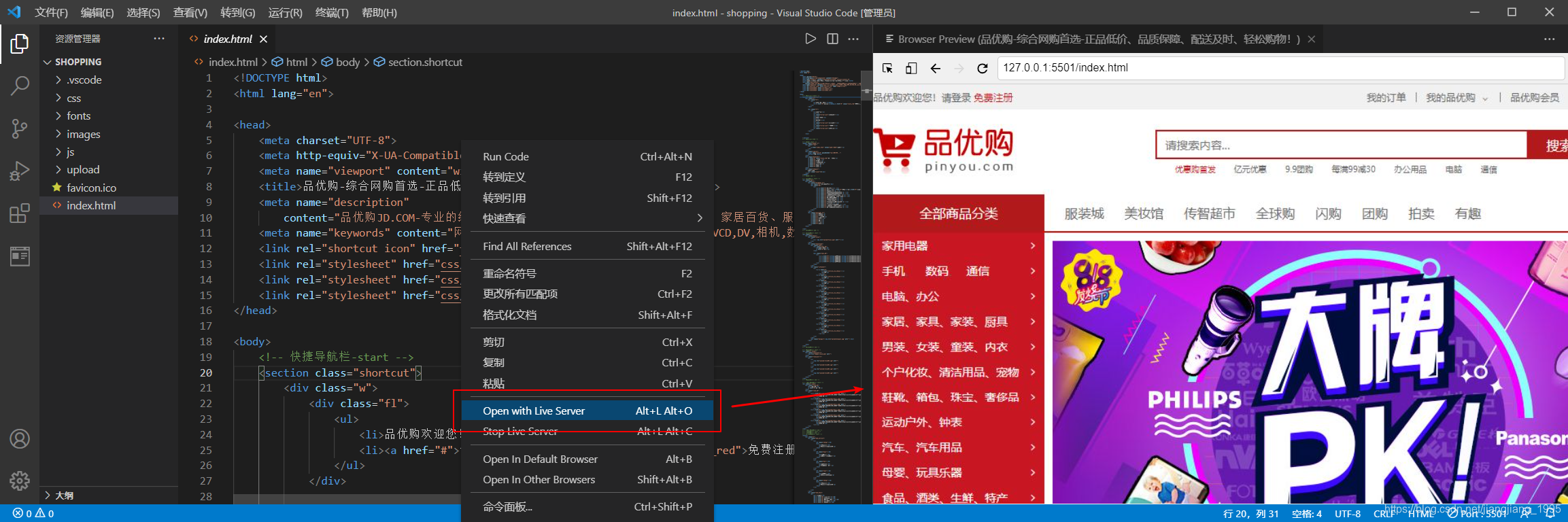The image size is (1568, 522).
Task: Open the Browser Preview sidebar icon
Action: click(20, 256)
